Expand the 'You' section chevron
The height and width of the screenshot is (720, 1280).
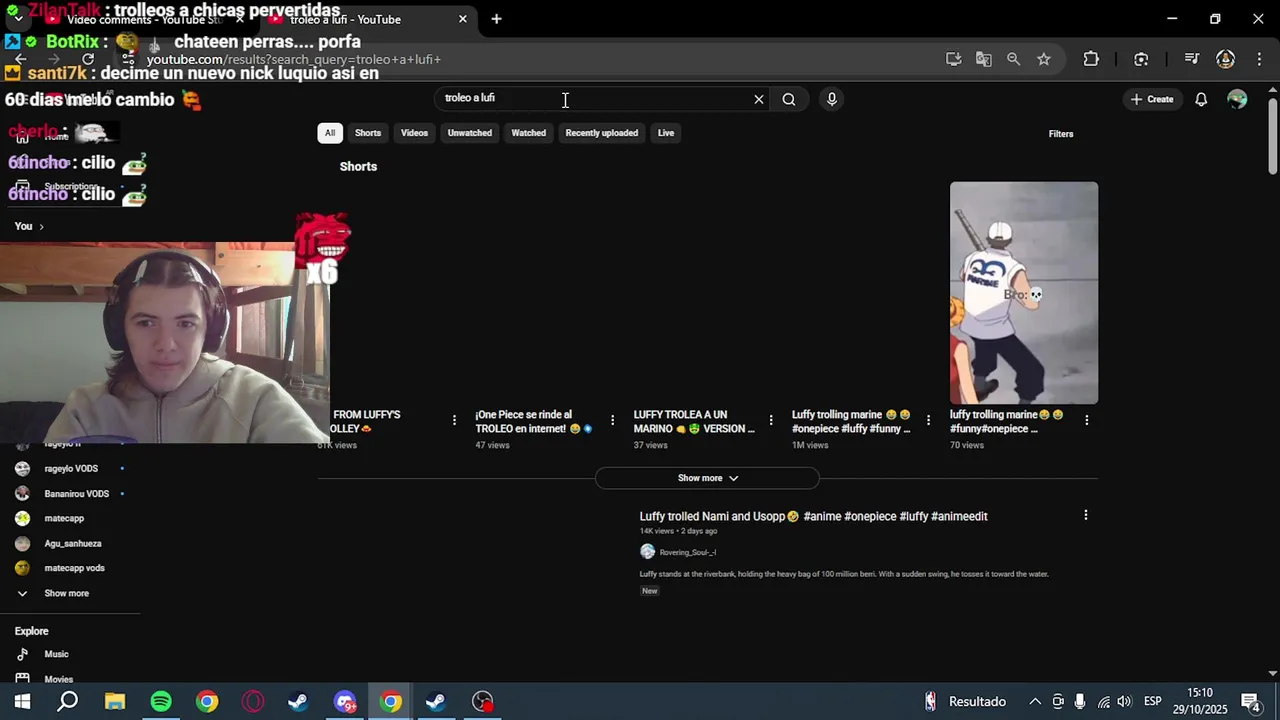point(41,226)
